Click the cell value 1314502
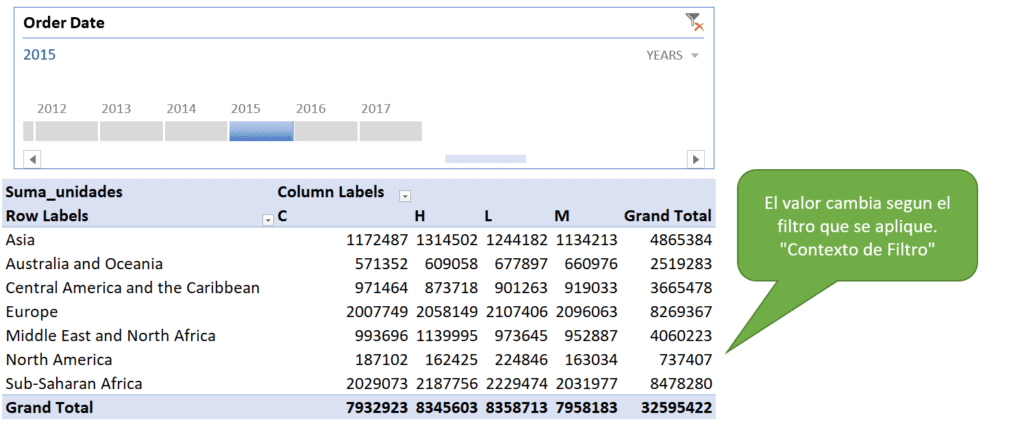Image resolution: width=1024 pixels, height=426 pixels. point(446,240)
